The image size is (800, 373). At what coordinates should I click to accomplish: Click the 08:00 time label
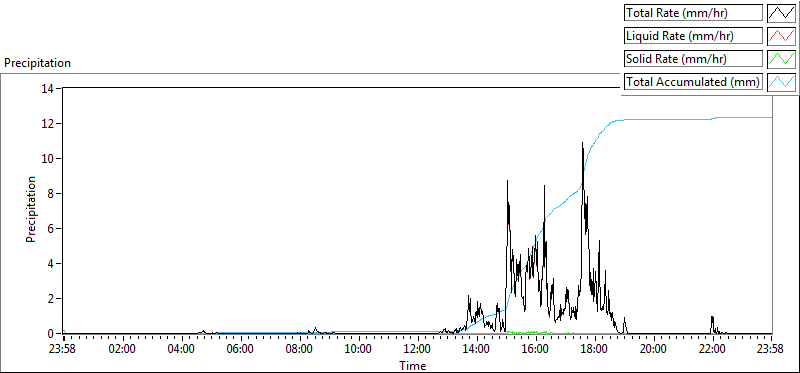[299, 350]
